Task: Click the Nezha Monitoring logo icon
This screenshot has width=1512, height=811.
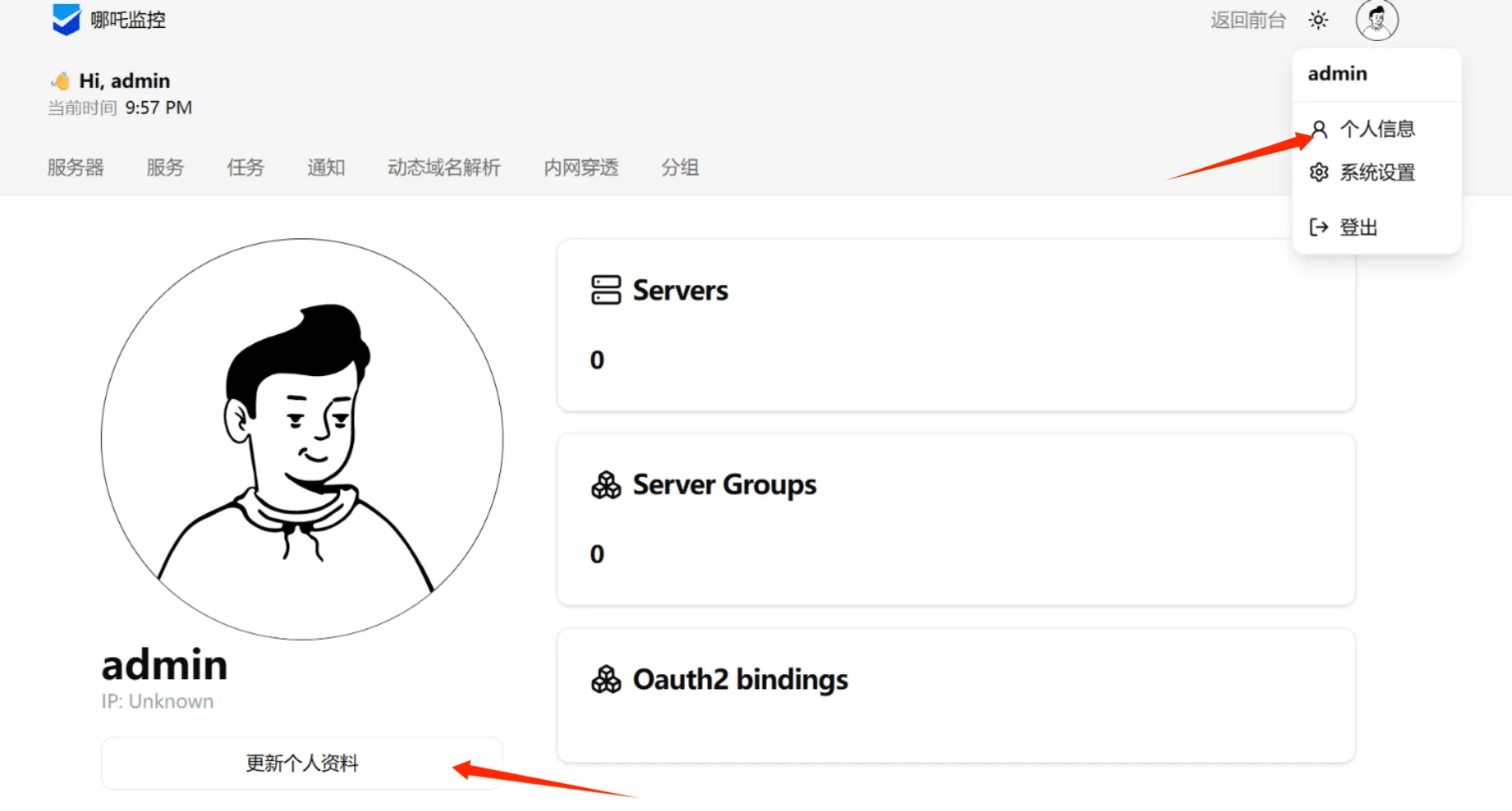Action: 66,20
